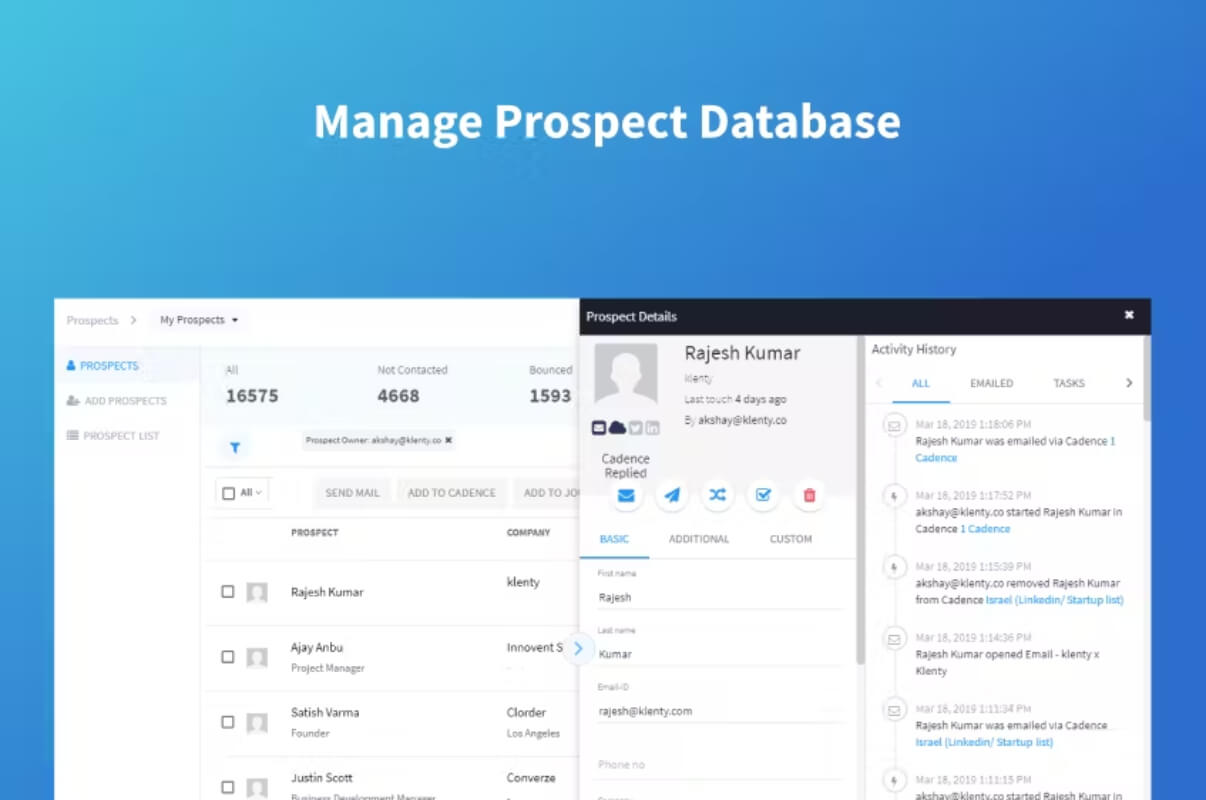Viewport: 1206px width, 800px height.
Task: Select the checkbox beside Ajay Anbu
Action: (x=228, y=657)
